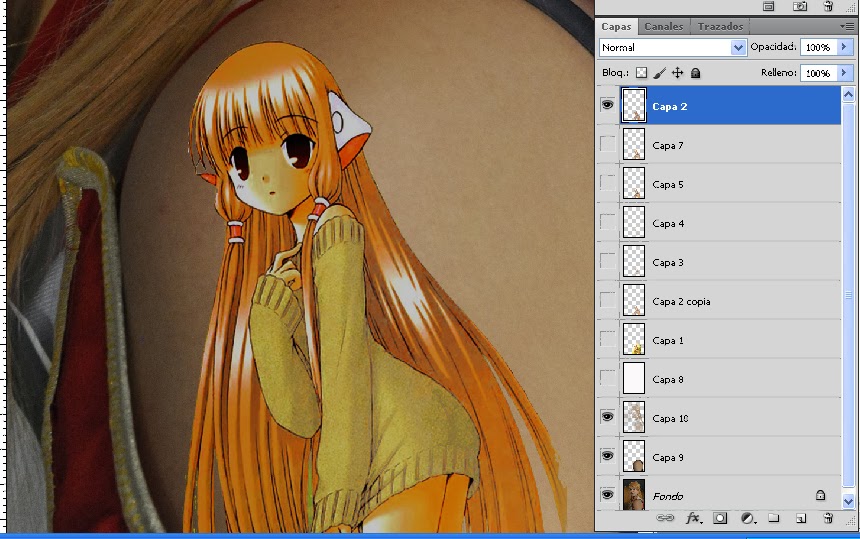
Task: Delete state trash icon in upper panel
Action: [828, 6]
